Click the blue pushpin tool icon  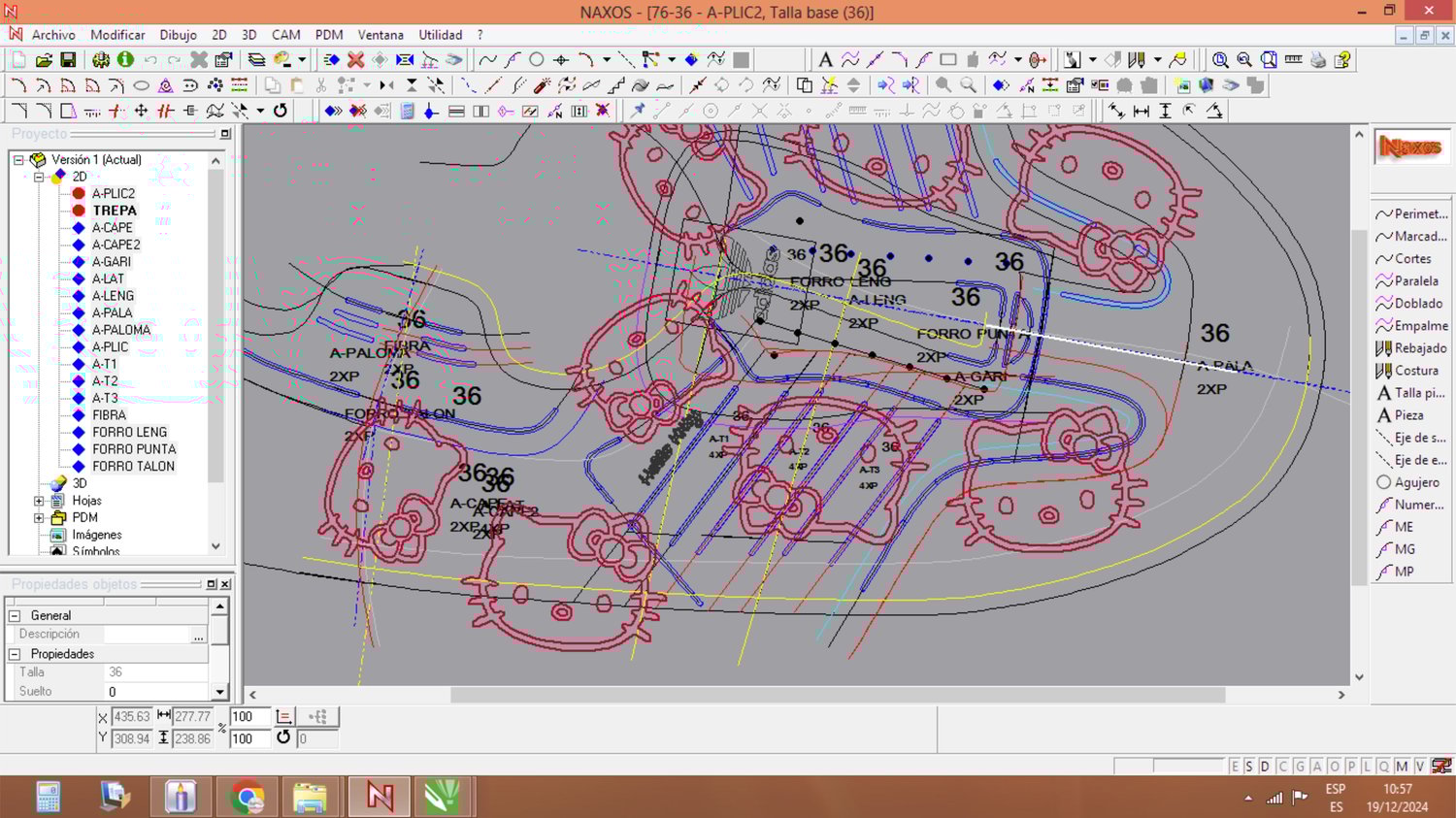tap(638, 111)
